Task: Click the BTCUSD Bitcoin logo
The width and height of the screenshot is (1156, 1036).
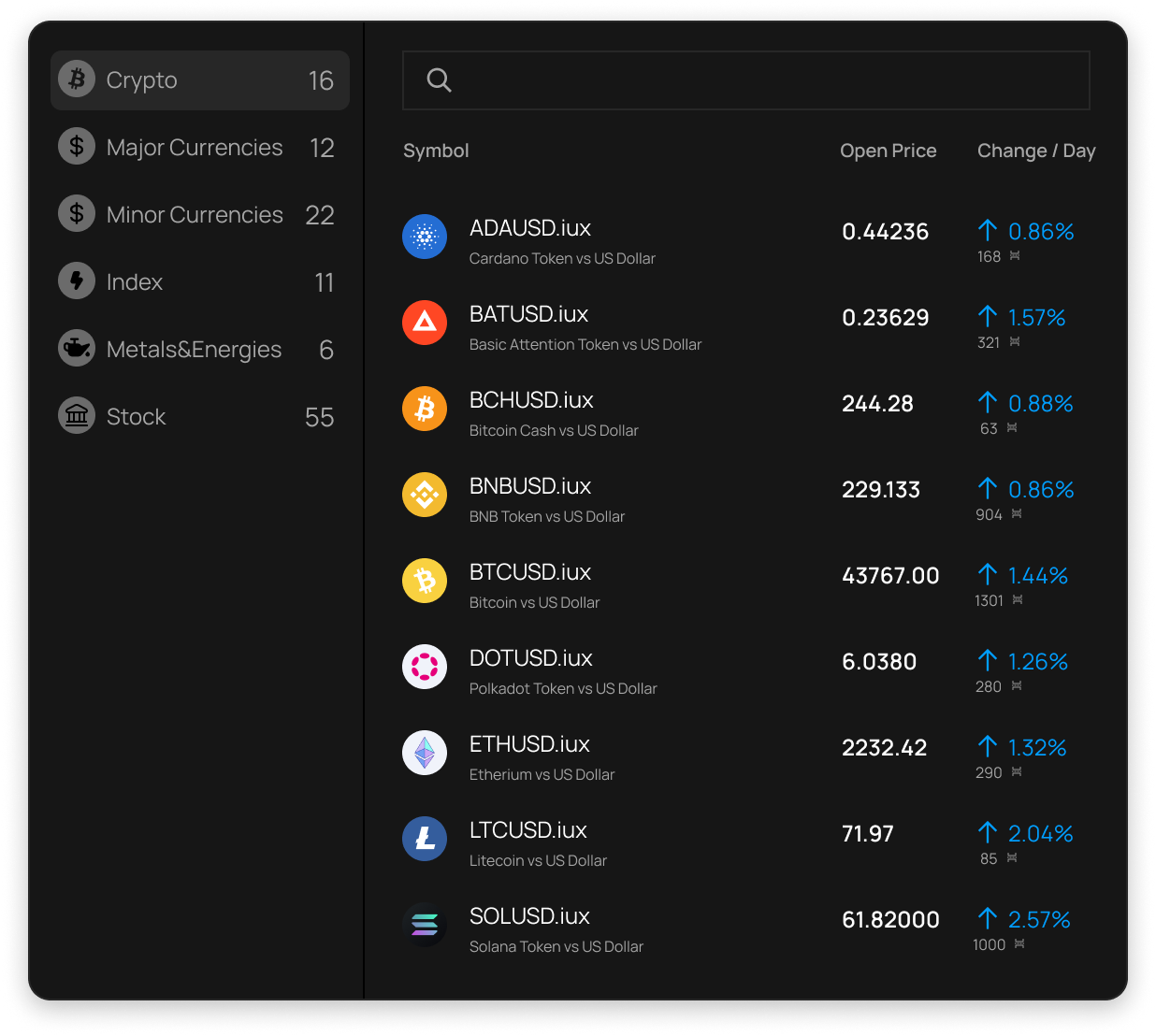Action: 425,582
